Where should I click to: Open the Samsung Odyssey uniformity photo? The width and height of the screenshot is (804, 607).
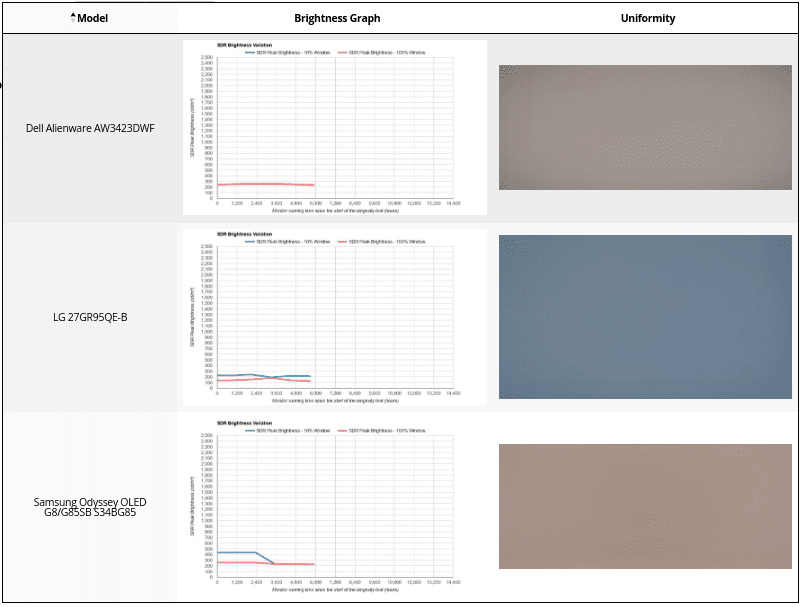pos(645,507)
